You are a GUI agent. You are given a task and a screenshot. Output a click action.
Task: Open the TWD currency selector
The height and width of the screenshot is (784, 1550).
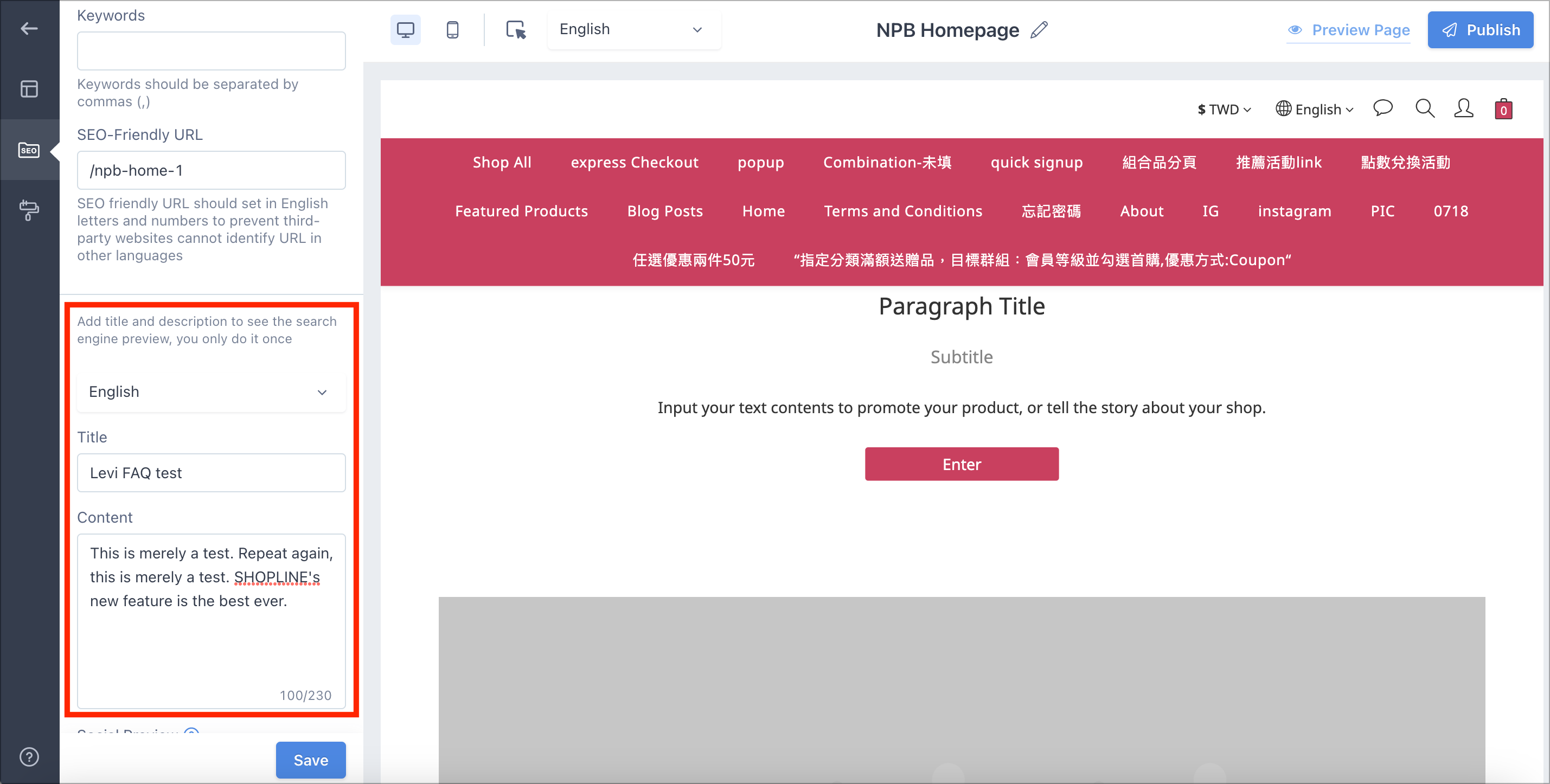coord(1224,110)
